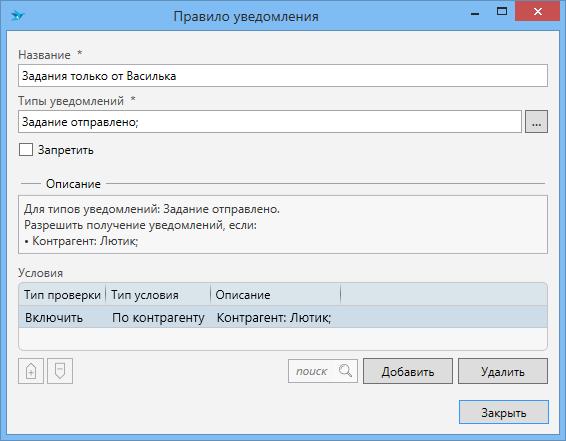Click the bird application icon in the title bar

click(x=17, y=16)
